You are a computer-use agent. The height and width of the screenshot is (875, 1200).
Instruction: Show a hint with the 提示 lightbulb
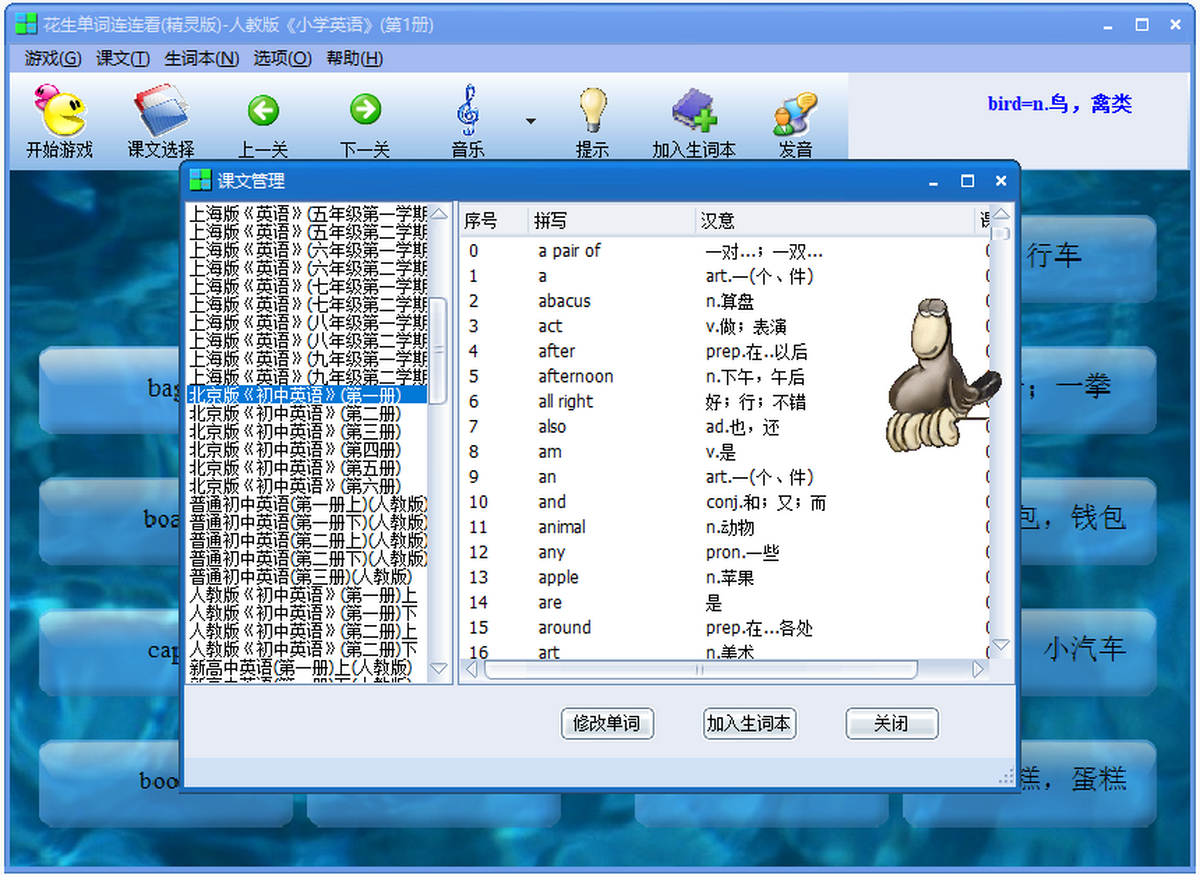coord(593,110)
